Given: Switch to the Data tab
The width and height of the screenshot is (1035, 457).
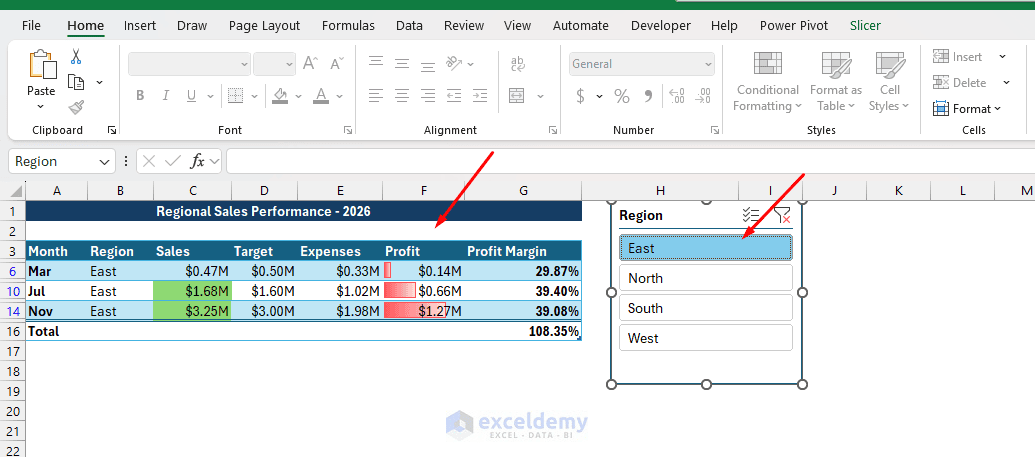Looking at the screenshot, I should [409, 26].
